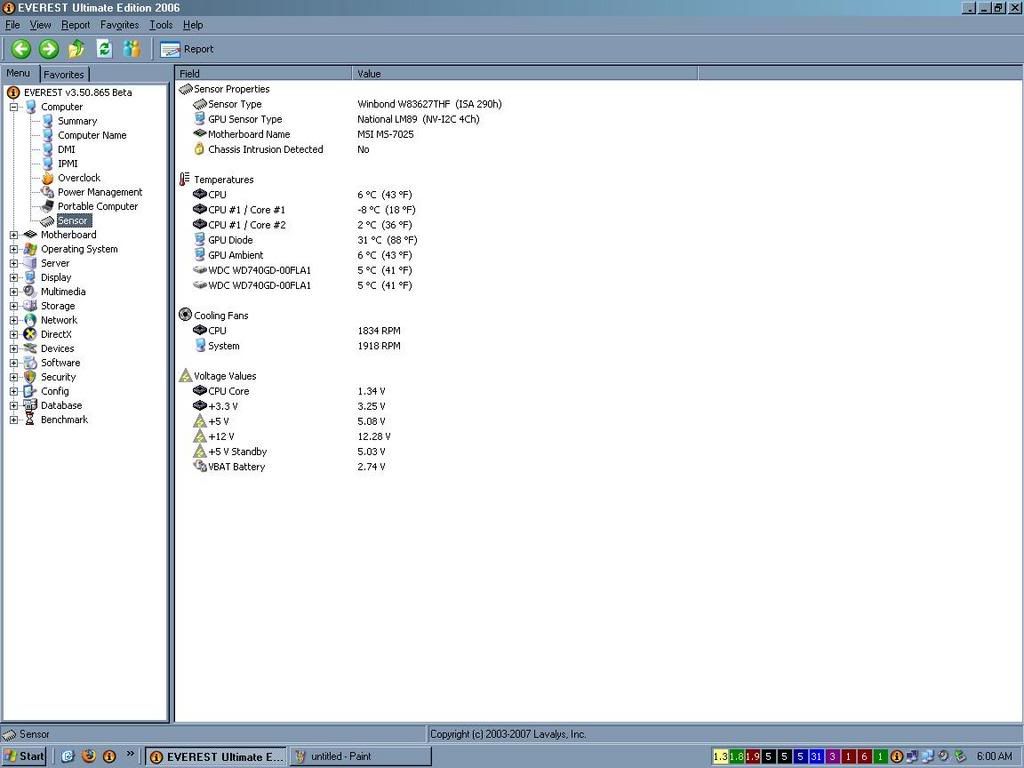
Task: Open the Computer Name page
Action: point(92,135)
